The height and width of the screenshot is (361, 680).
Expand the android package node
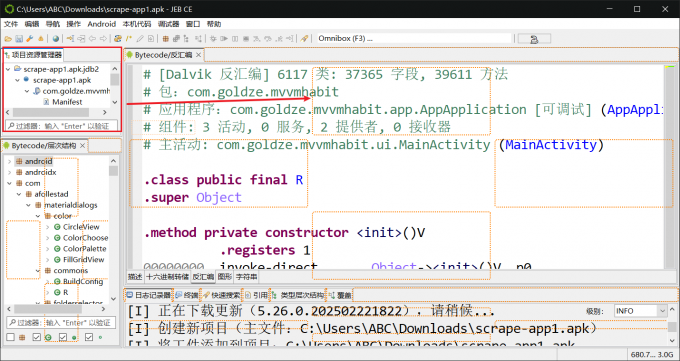point(10,161)
